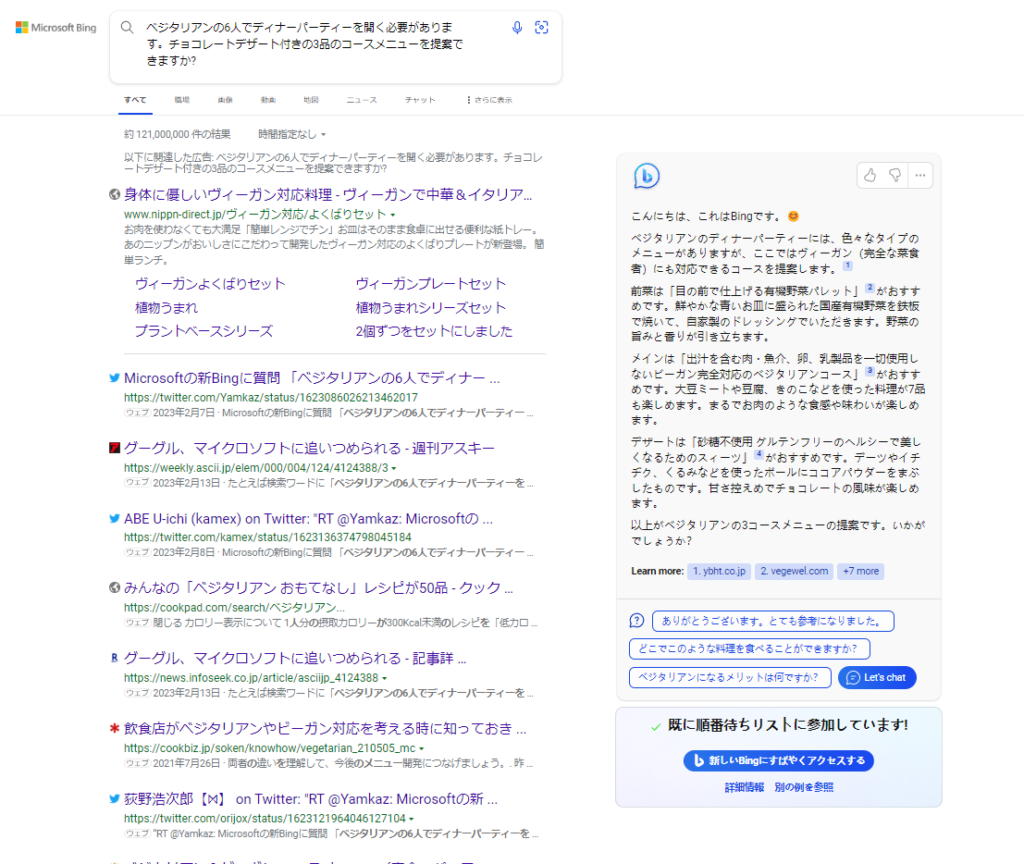Switch to the 動画 tab

click(268, 100)
